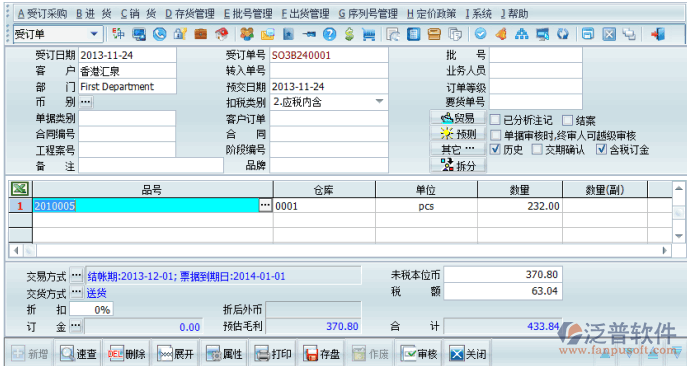
Task: Click the phone icon in toolbar
Action: click(x=159, y=34)
